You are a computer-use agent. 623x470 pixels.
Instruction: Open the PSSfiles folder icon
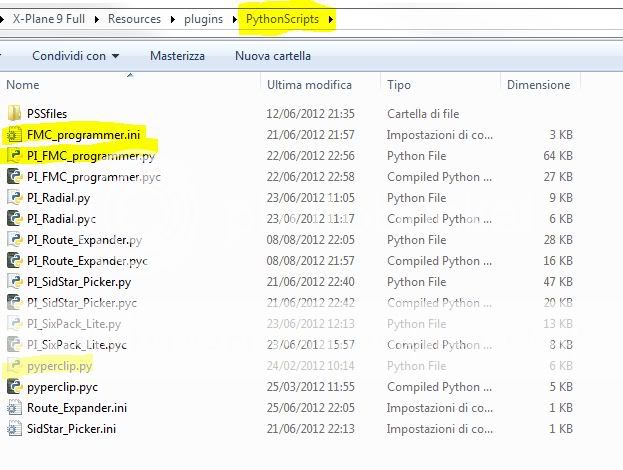pos(14,113)
